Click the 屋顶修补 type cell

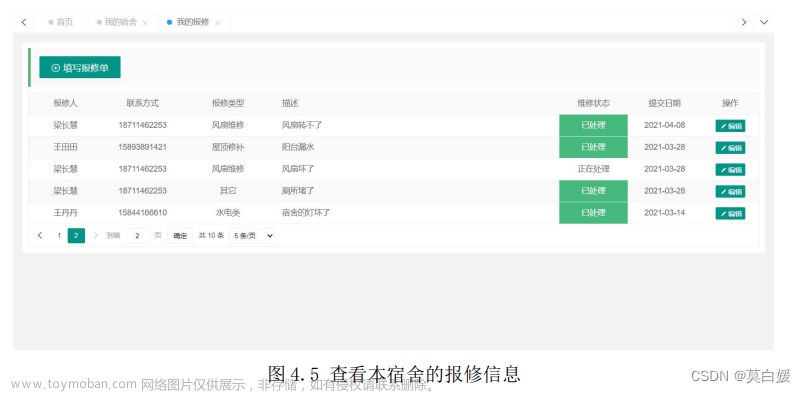coord(228,147)
